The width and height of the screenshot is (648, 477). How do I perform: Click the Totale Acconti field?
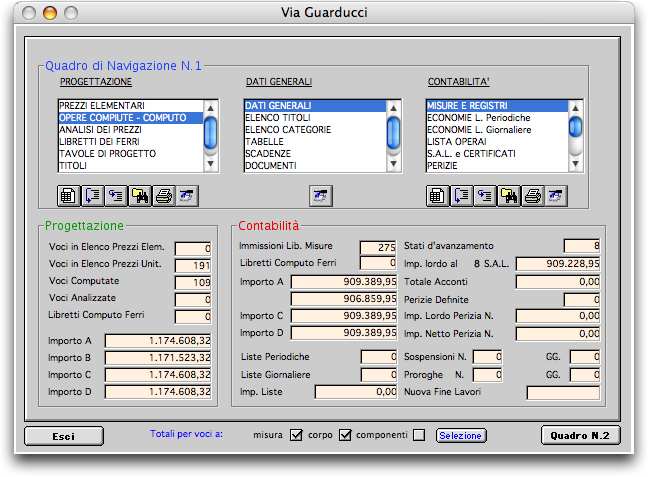click(558, 282)
